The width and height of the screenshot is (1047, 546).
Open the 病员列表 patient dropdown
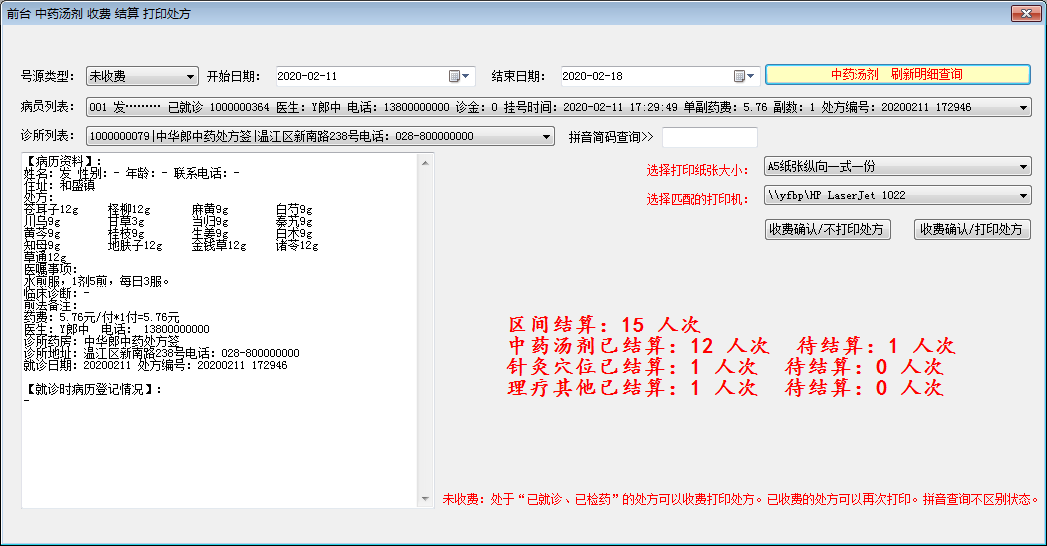(x=1023, y=107)
